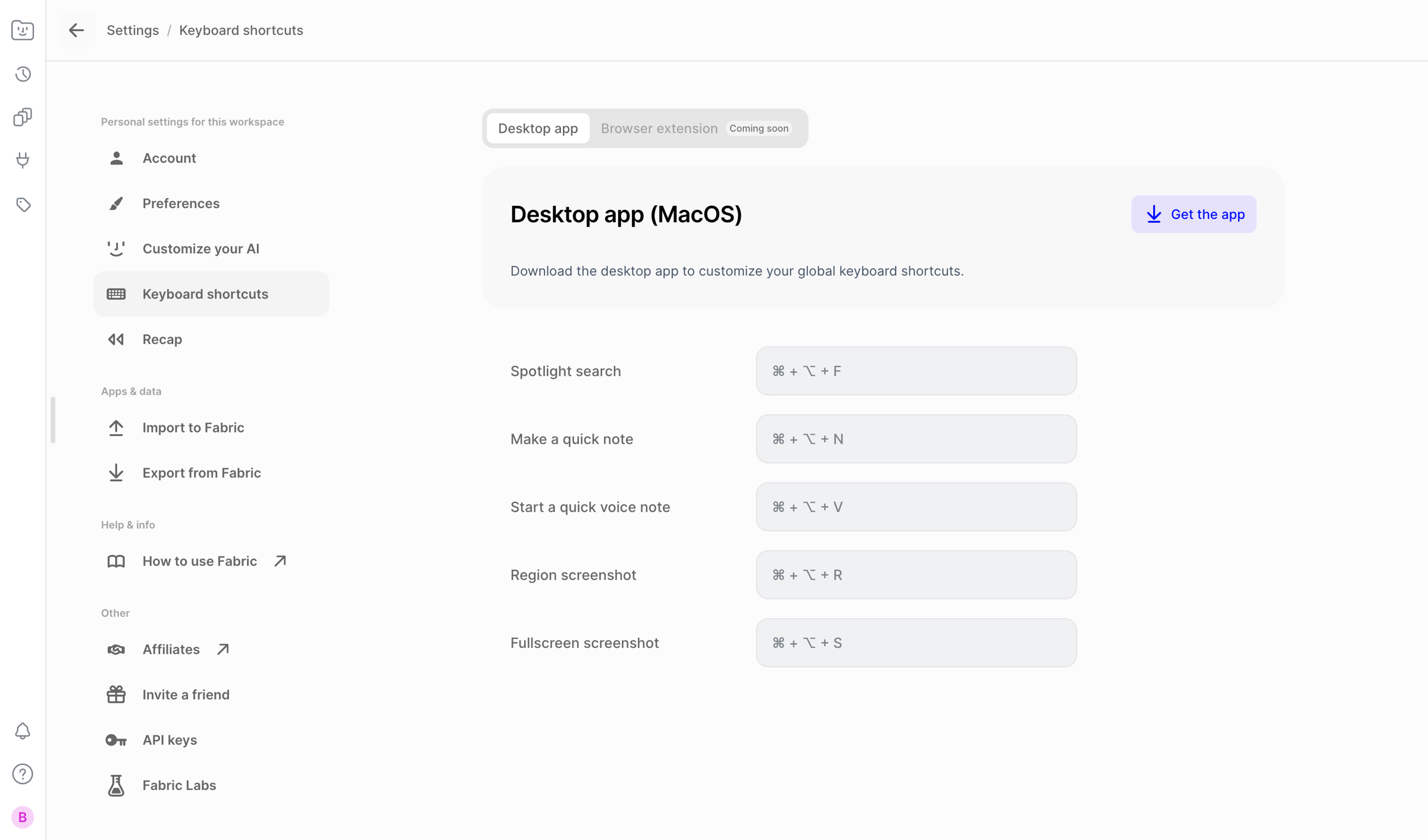The image size is (1428, 840).
Task: Click Keyboard shortcuts breadcrumb text
Action: point(241,30)
